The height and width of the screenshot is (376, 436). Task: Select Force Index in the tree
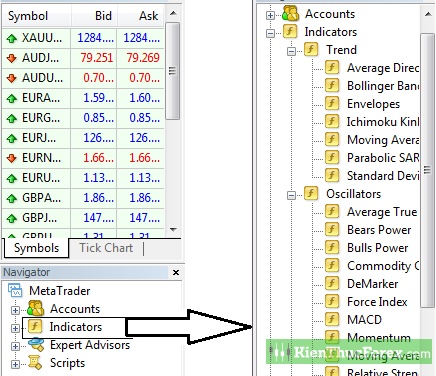(377, 302)
